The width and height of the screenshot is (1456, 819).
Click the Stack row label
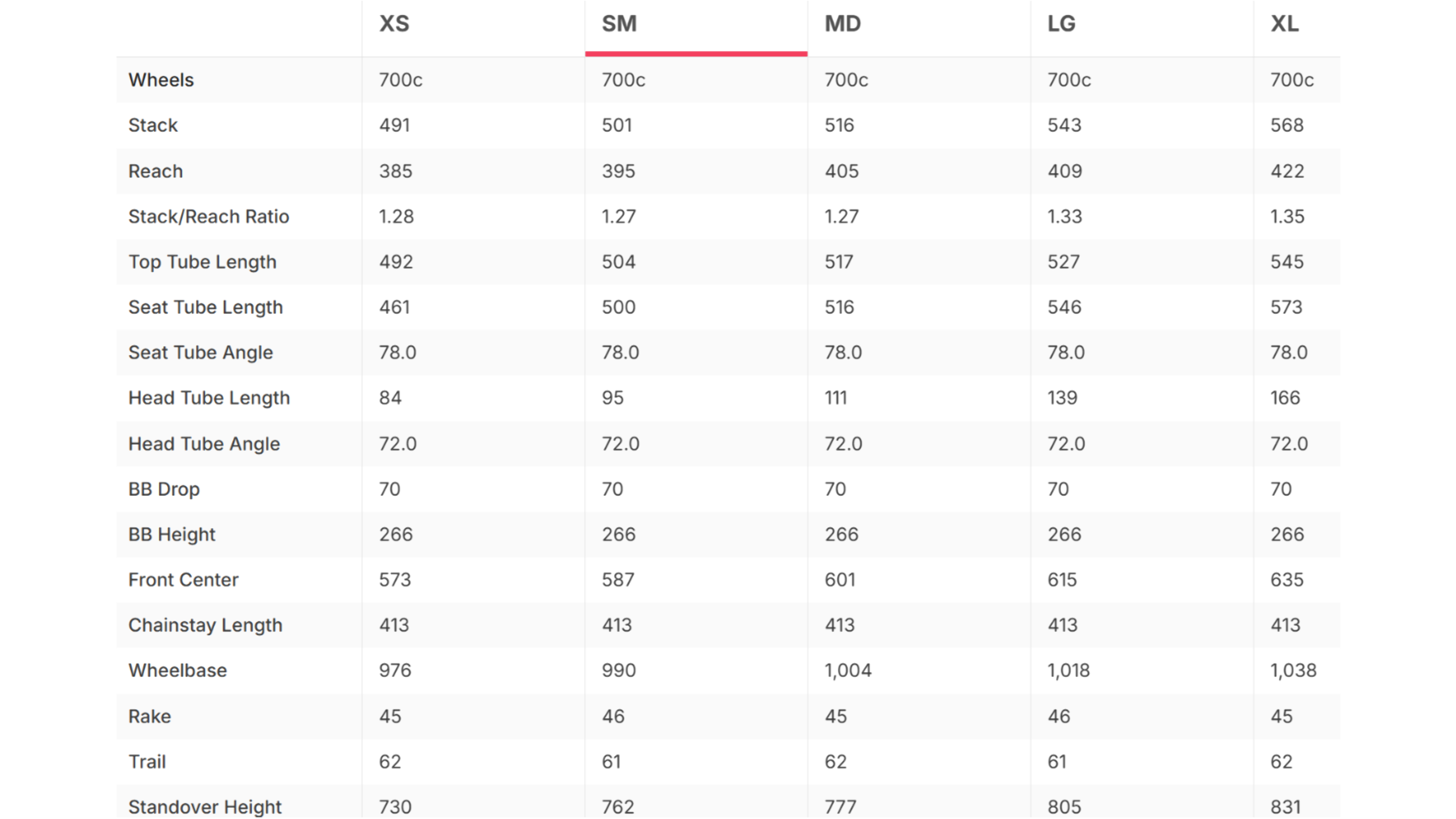[x=153, y=125]
